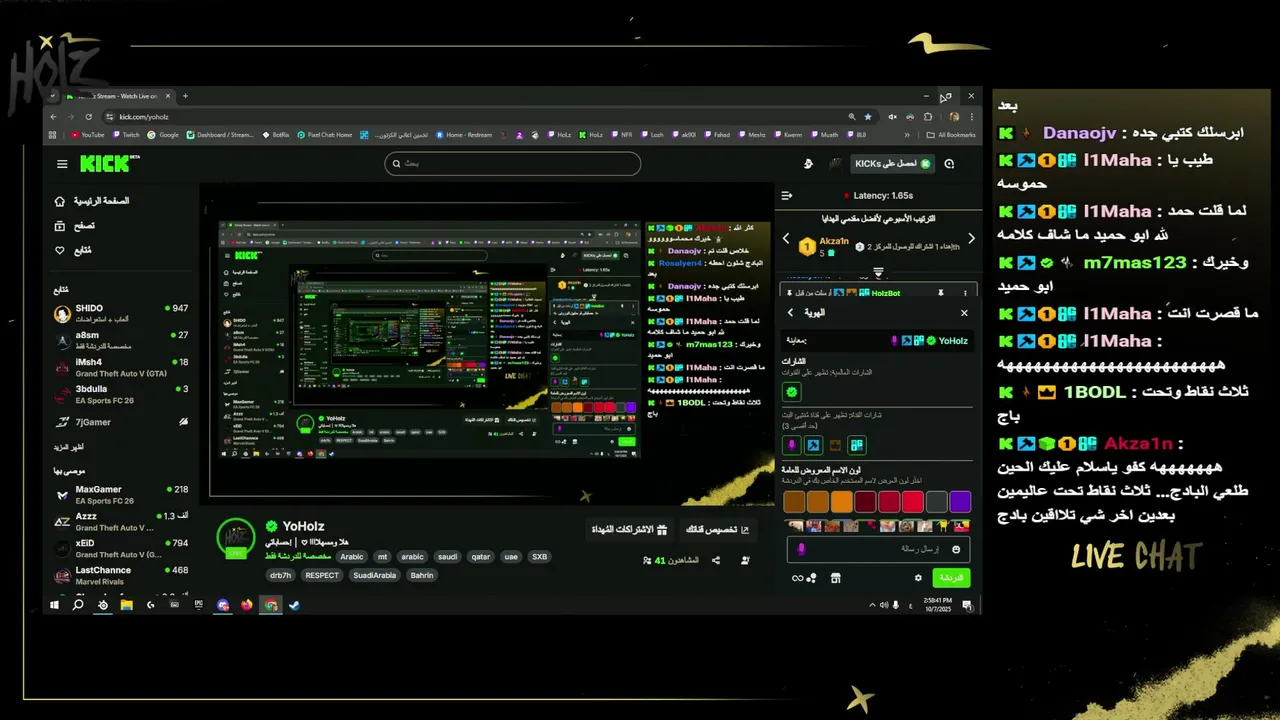Open Steam from the taskbar
Screen dimensions: 1280x720
point(294,605)
